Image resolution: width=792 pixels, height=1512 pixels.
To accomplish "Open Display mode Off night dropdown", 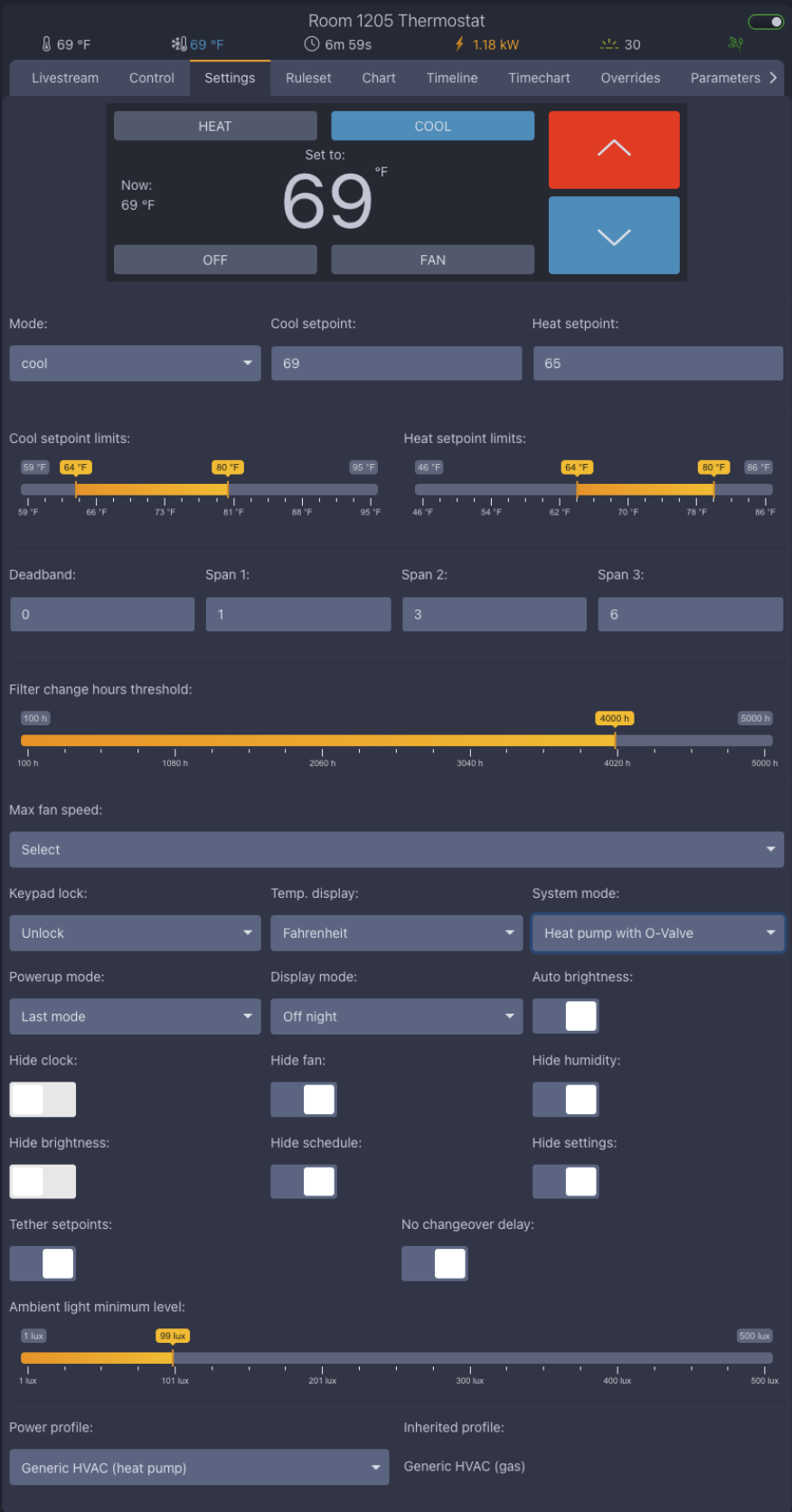I will (x=396, y=1016).
